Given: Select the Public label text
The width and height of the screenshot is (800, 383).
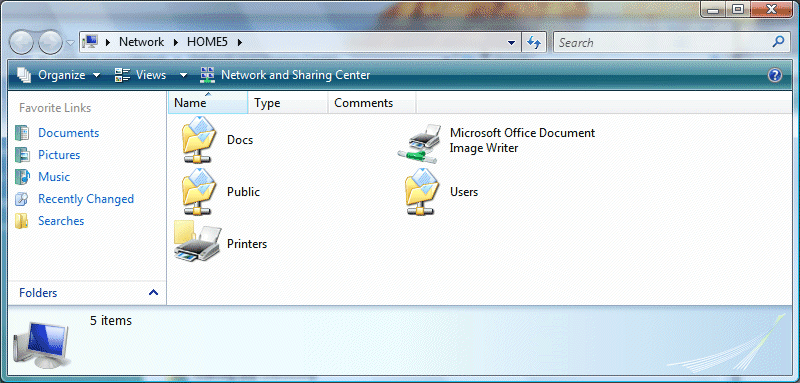Looking at the screenshot, I should coord(243,192).
